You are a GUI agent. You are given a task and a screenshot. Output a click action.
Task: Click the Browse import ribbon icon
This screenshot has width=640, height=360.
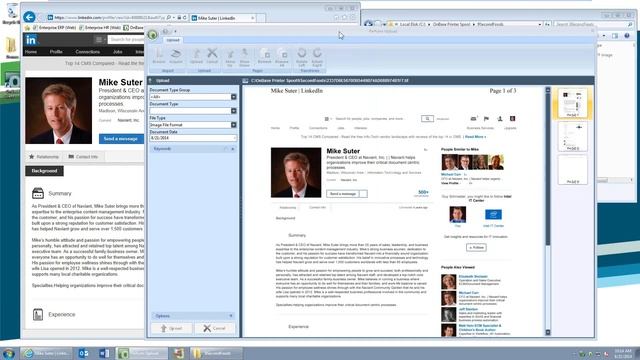point(159,56)
